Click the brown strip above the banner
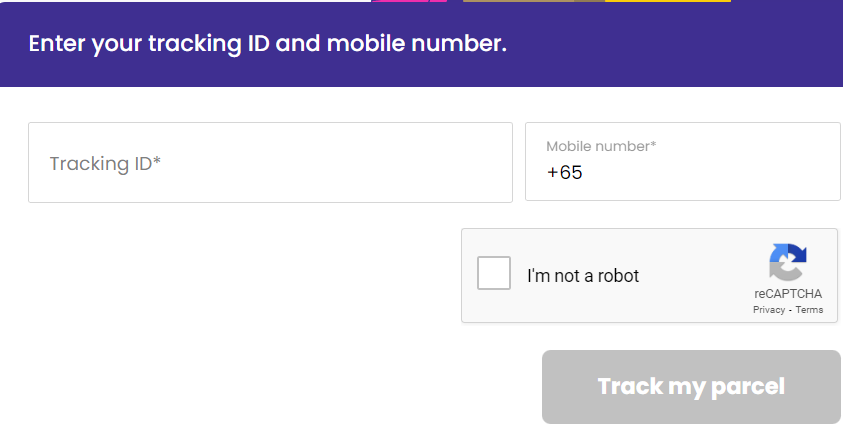The width and height of the screenshot is (843, 428). 532,1
